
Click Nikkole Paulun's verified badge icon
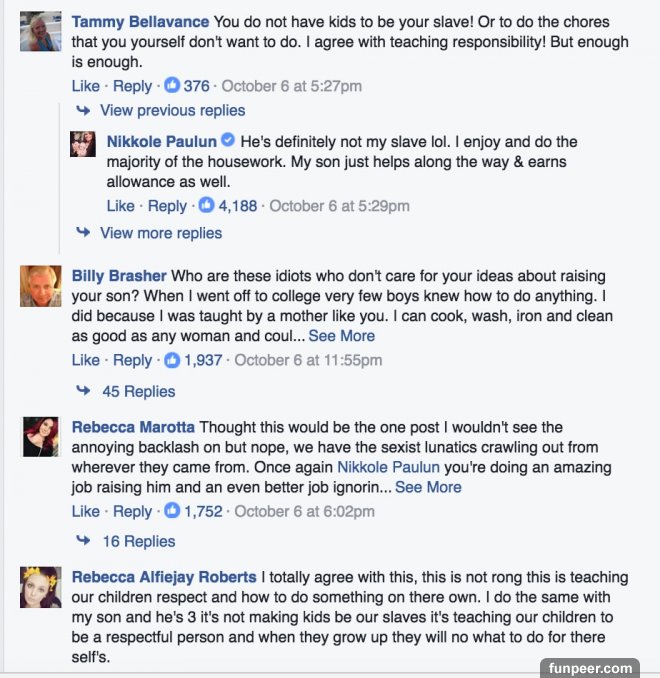228,141
